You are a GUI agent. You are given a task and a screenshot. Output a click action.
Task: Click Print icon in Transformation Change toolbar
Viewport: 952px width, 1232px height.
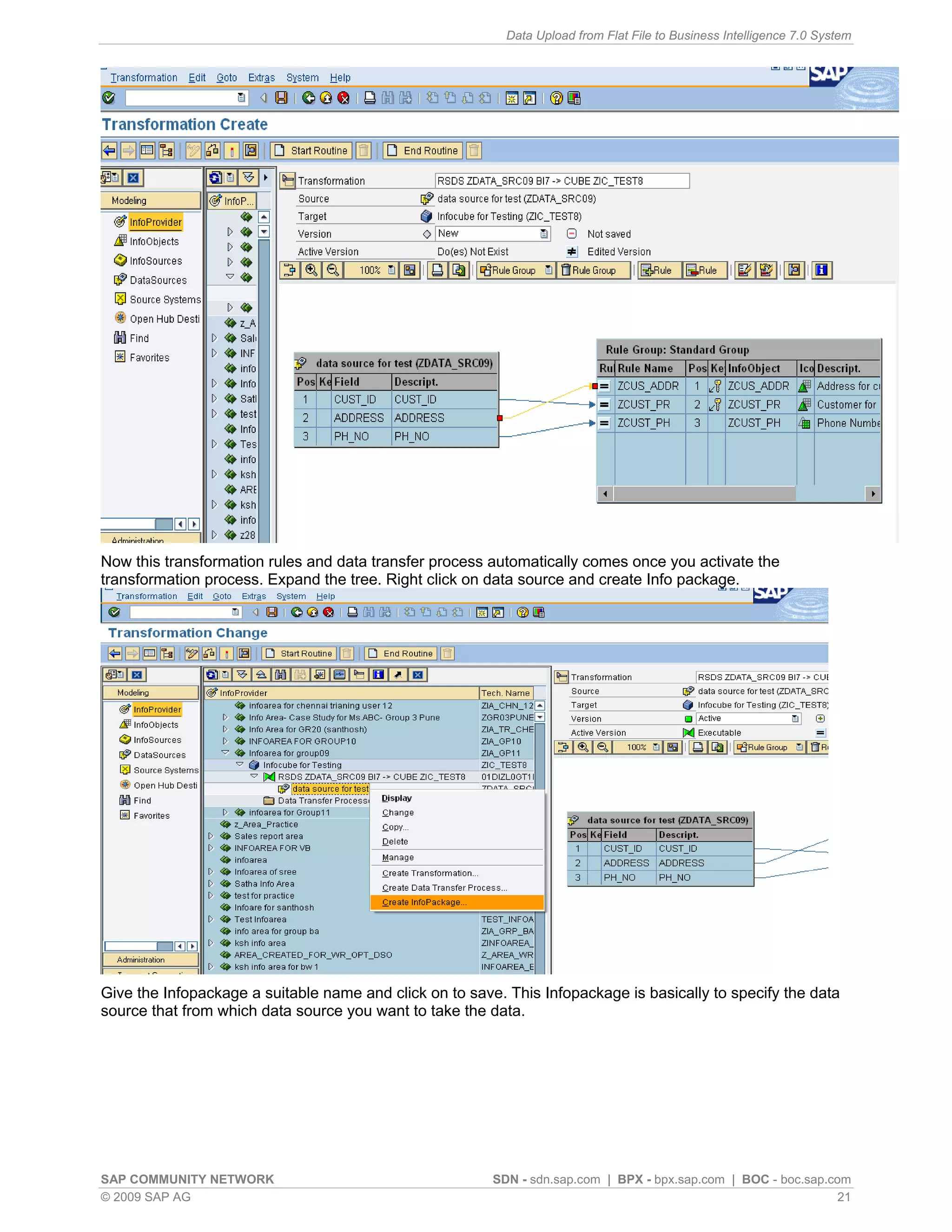352,613
